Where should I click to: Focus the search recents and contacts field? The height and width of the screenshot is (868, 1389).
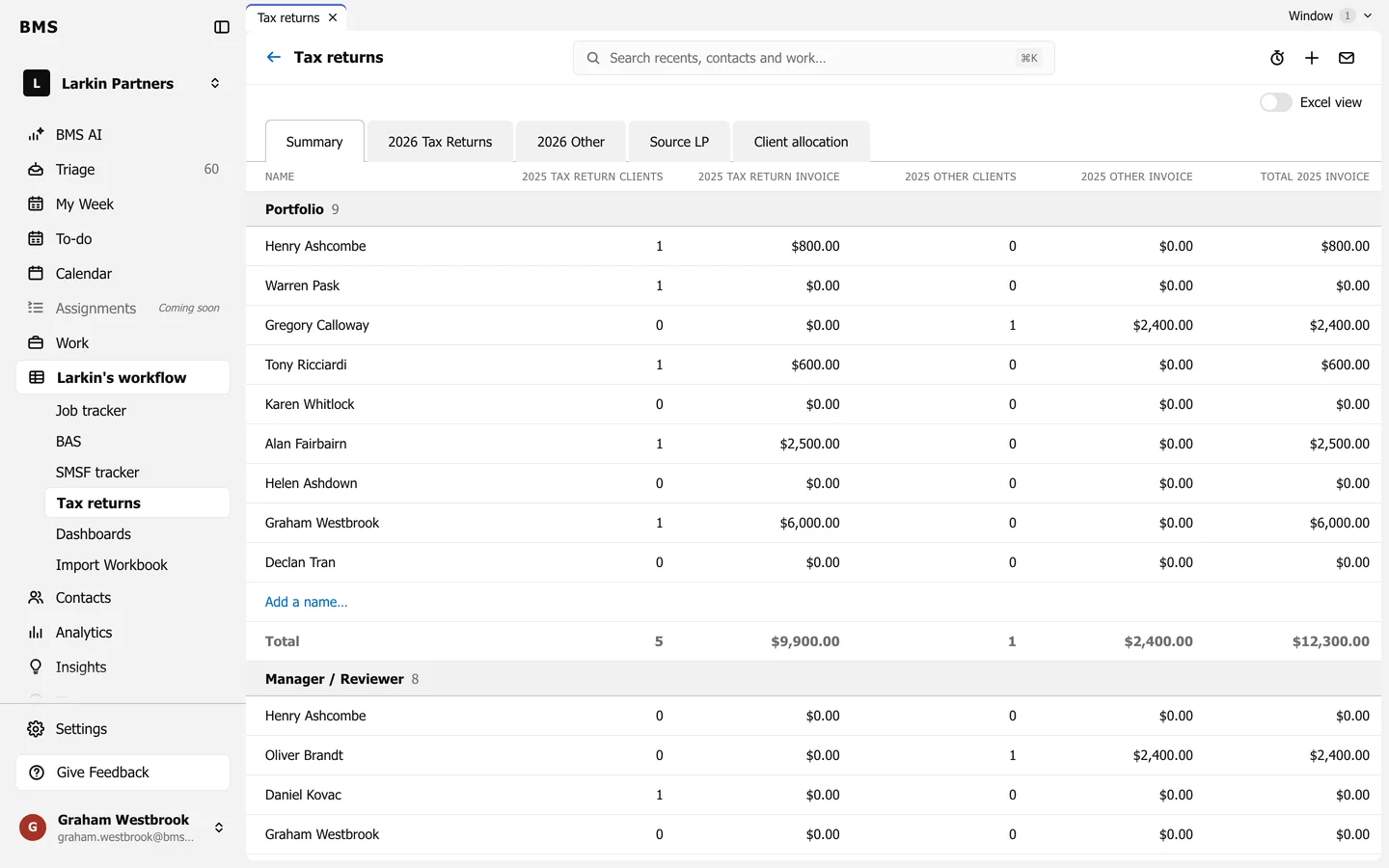pyautogui.click(x=813, y=58)
